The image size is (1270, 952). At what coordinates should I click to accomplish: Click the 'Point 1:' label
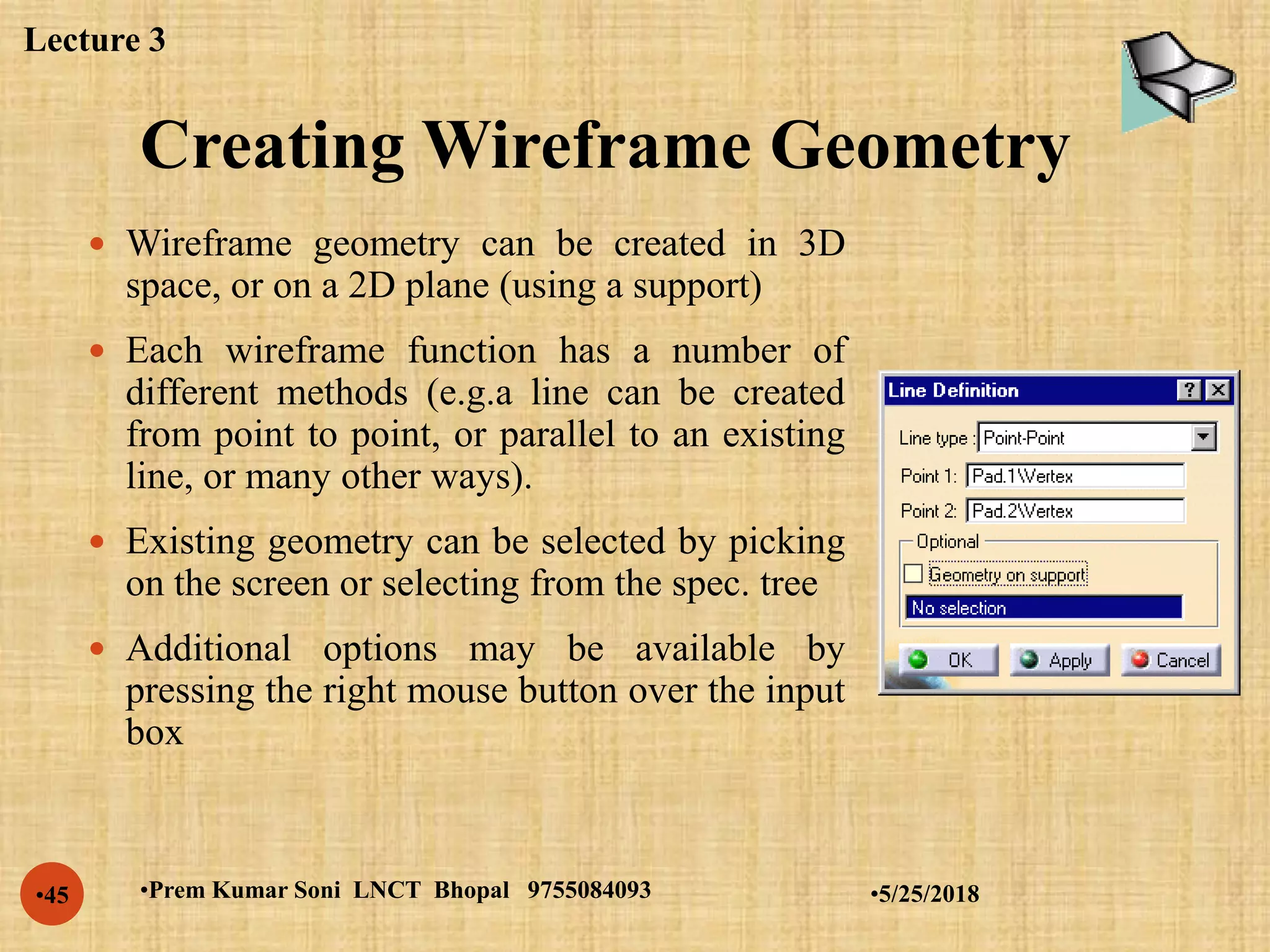click(x=928, y=476)
